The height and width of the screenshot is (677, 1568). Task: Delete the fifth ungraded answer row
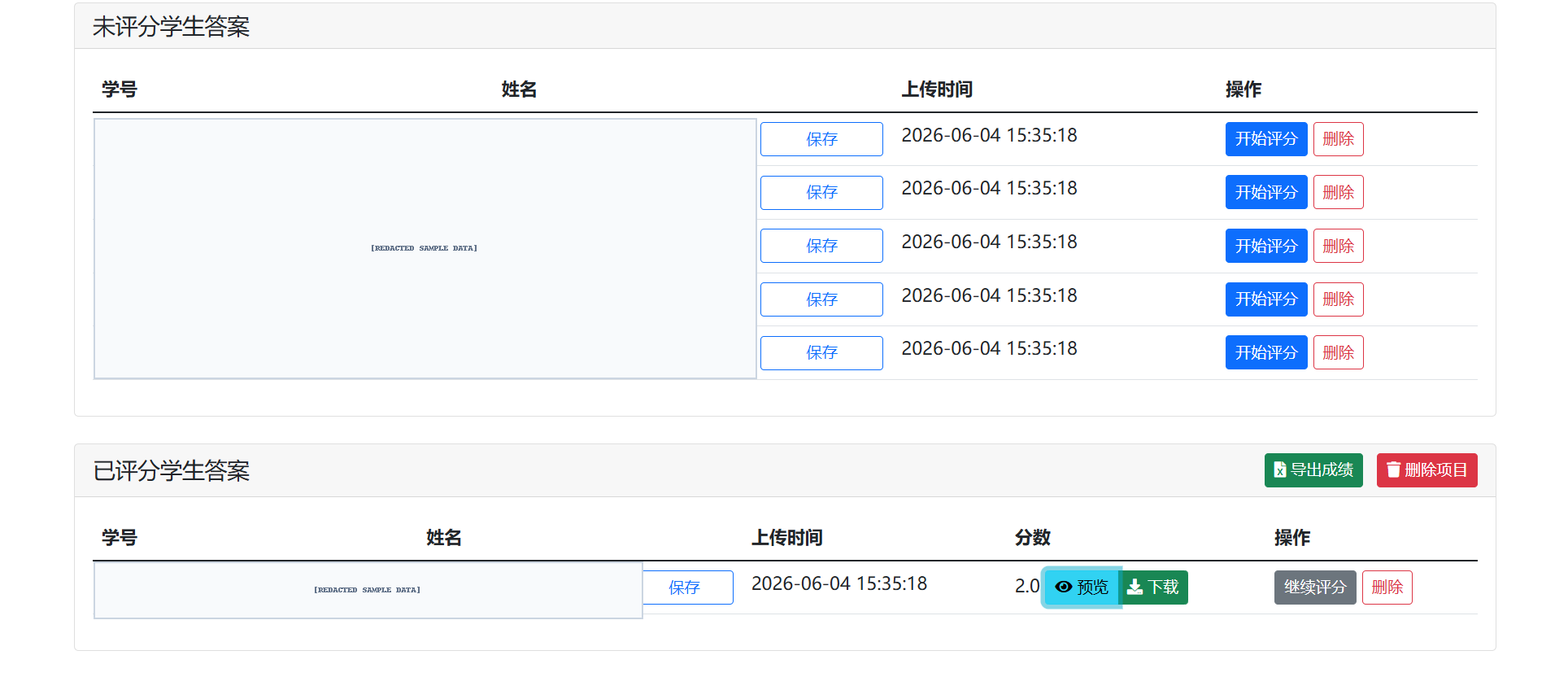[x=1339, y=352]
